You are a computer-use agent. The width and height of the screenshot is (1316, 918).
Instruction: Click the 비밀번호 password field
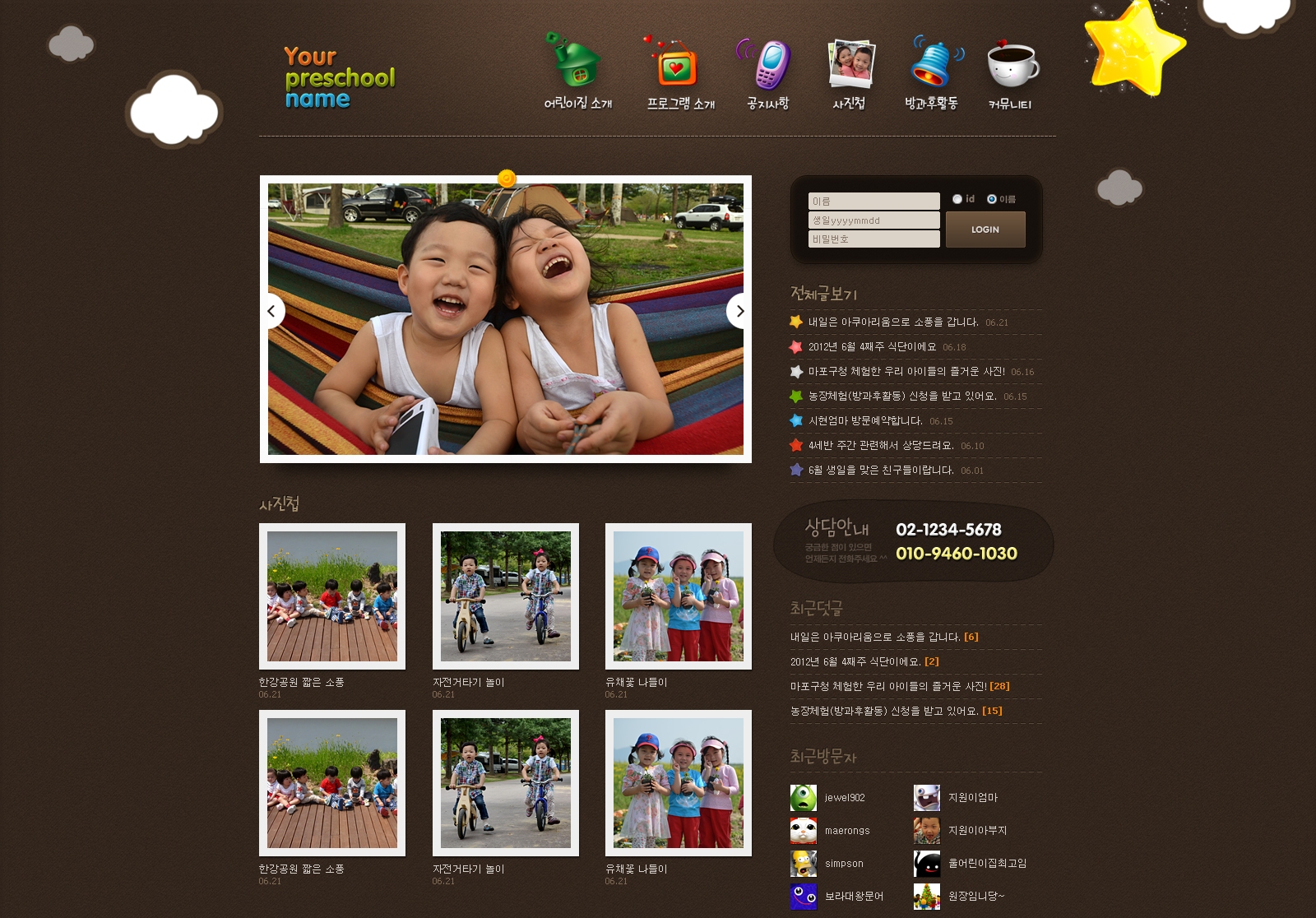point(873,239)
